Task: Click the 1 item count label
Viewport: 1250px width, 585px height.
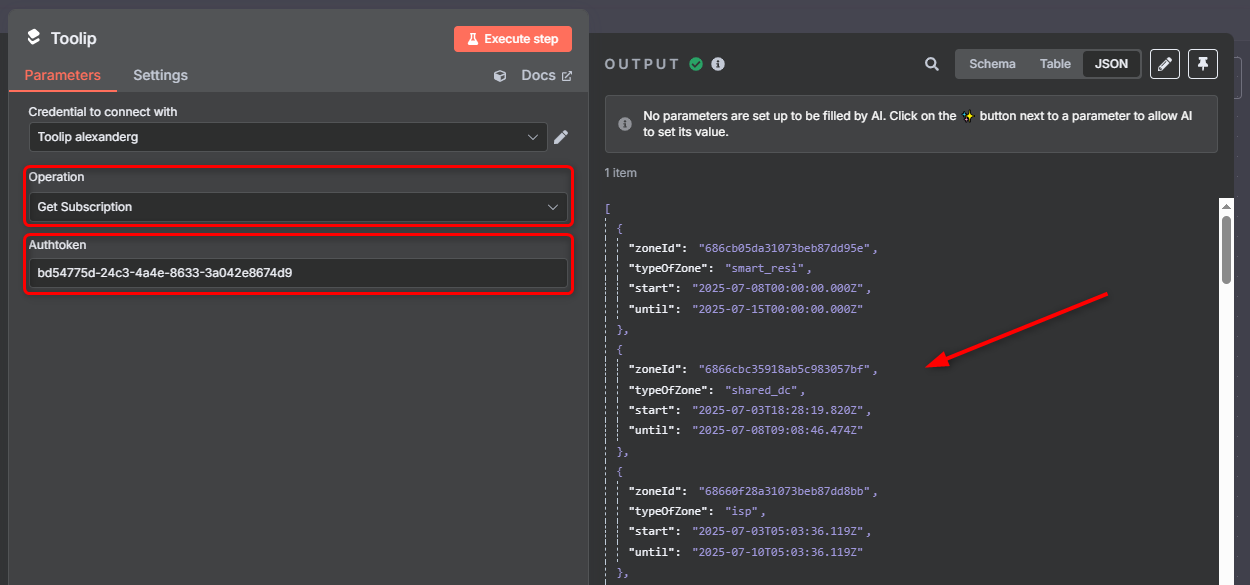Action: pyautogui.click(x=620, y=173)
